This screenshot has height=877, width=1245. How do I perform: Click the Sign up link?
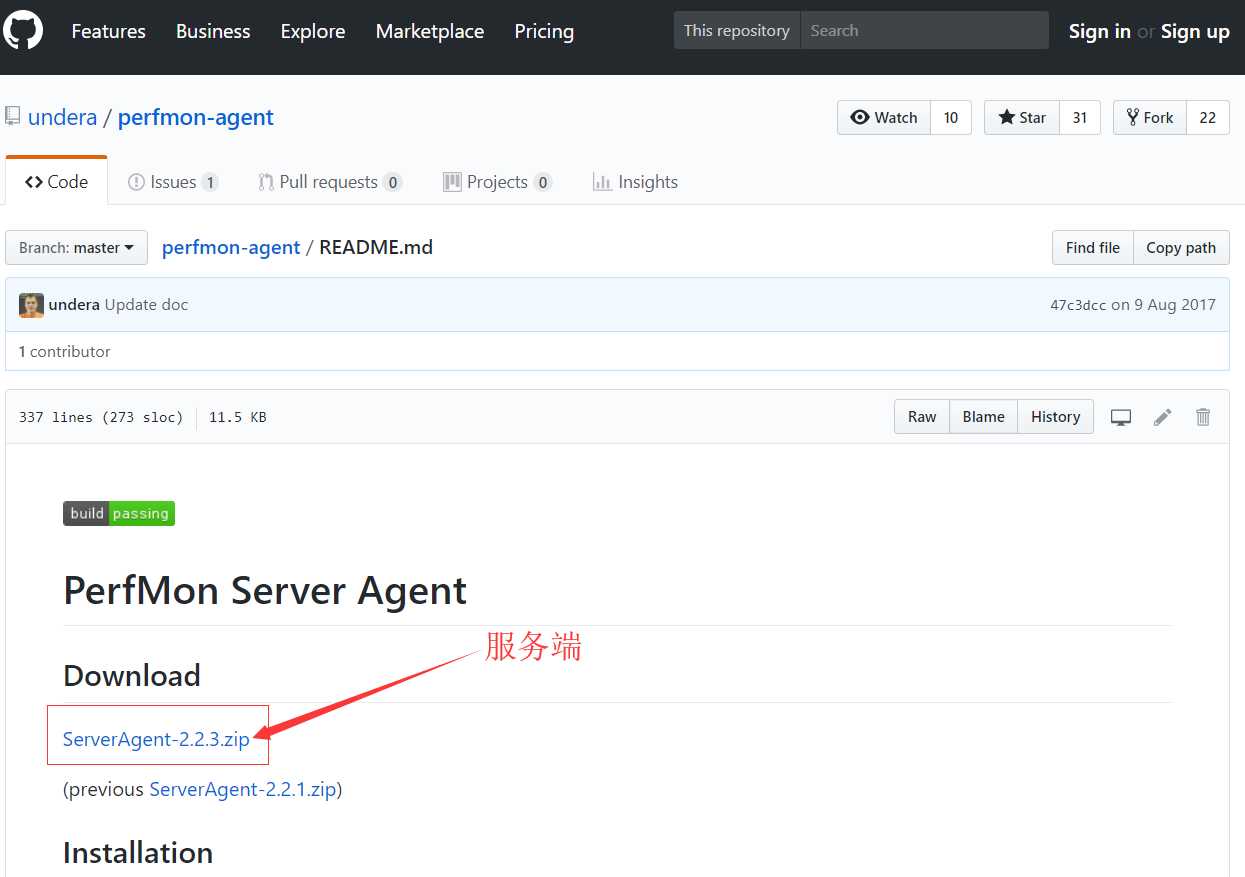pyautogui.click(x=1195, y=31)
